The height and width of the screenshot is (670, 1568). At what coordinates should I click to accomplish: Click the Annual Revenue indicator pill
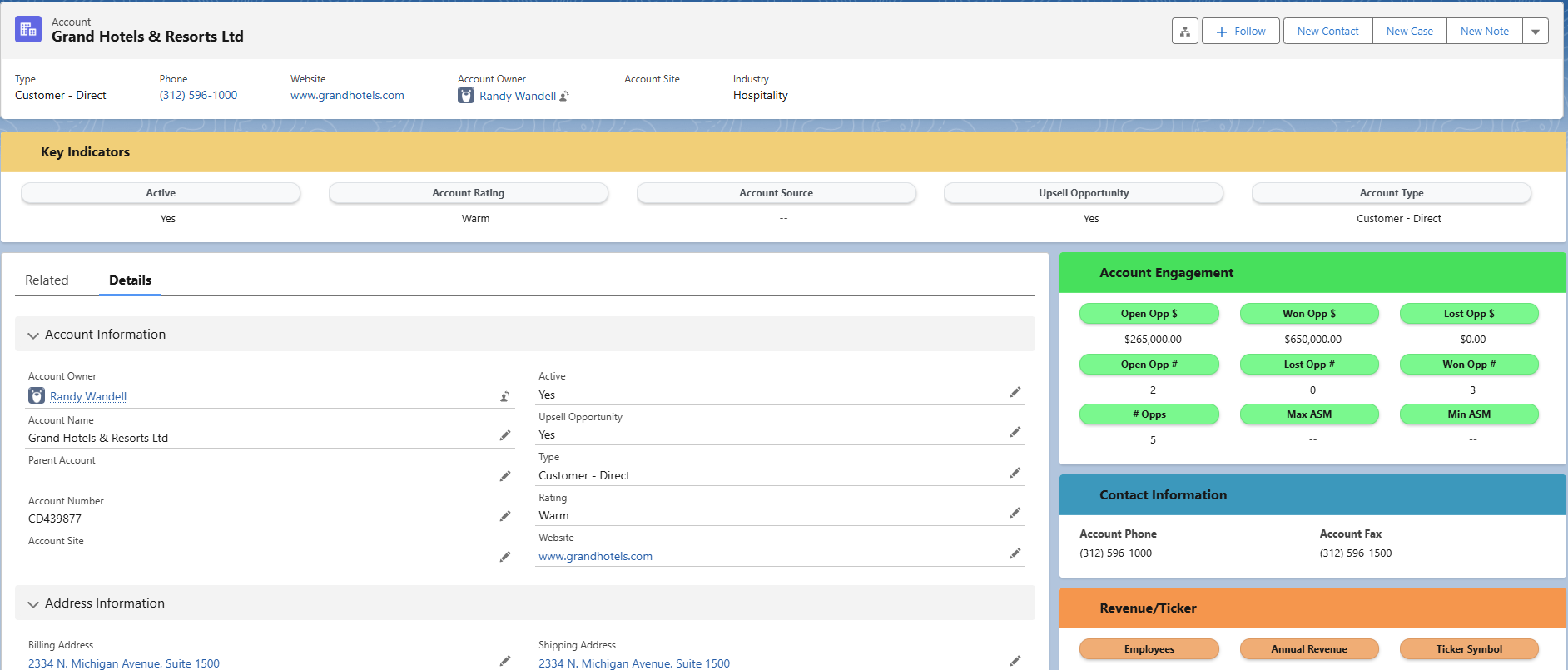(1309, 649)
